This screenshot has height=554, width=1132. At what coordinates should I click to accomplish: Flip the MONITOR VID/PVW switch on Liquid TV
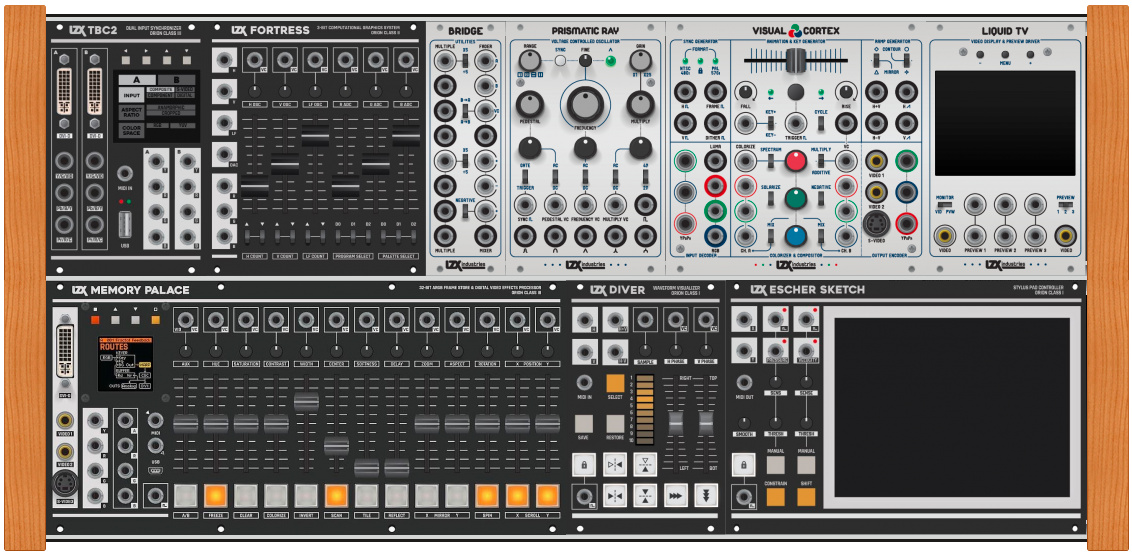[x=945, y=206]
